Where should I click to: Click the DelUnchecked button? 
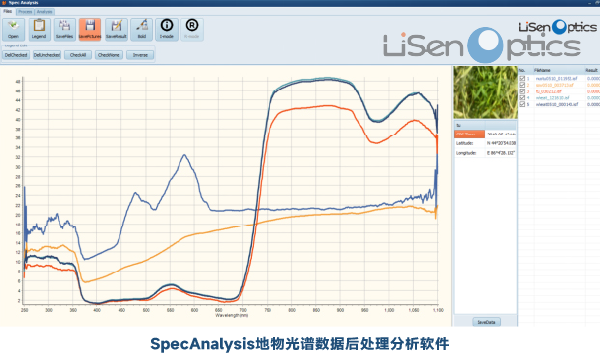(x=47, y=55)
